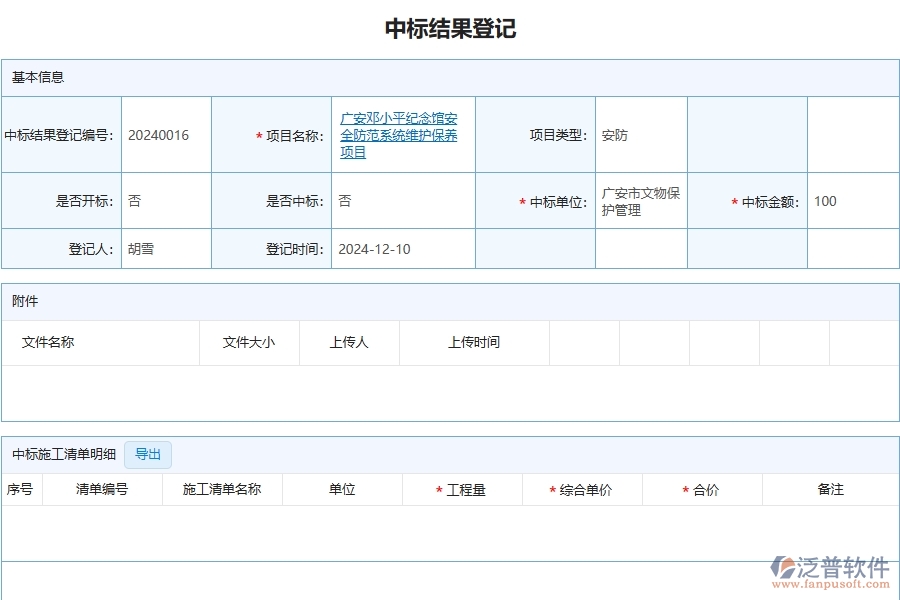The height and width of the screenshot is (600, 900).
Task: Collapse the 附件 attachment section
Action: point(27,301)
